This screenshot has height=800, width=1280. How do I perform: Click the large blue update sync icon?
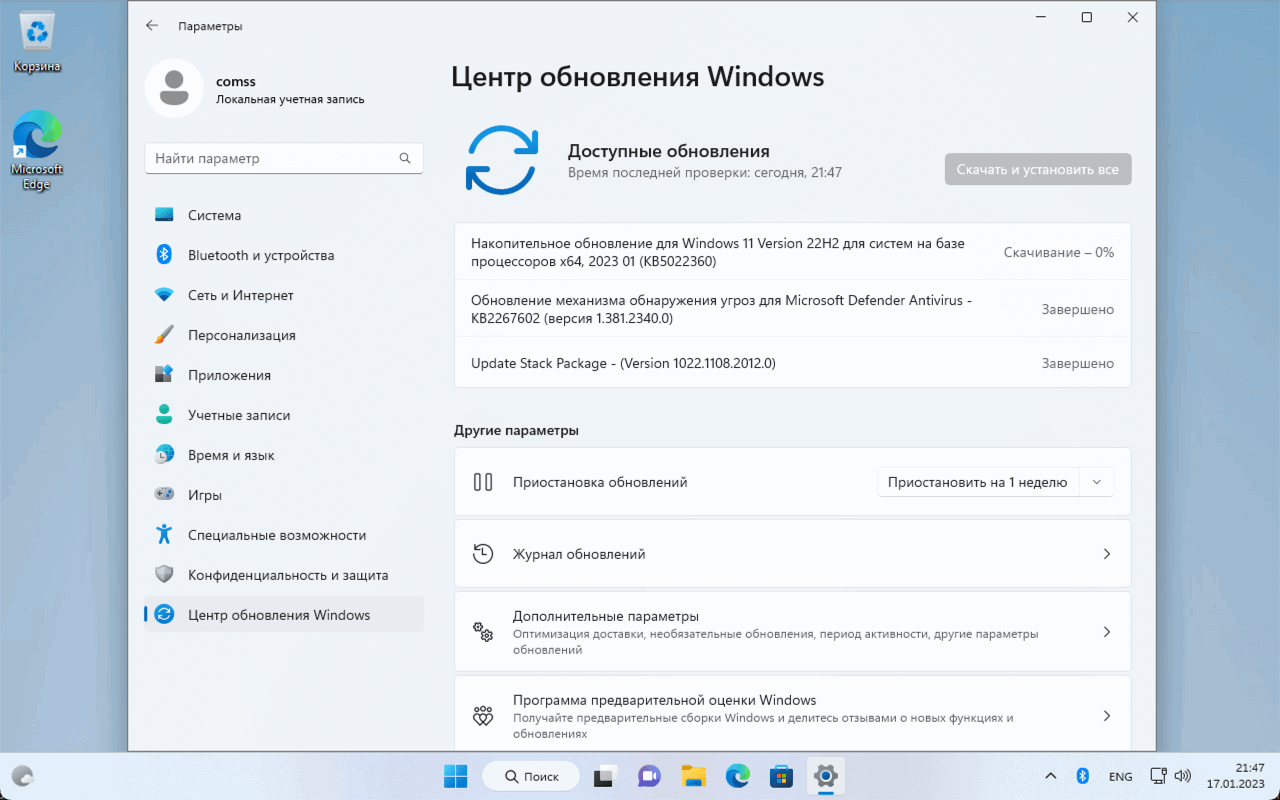(502, 160)
